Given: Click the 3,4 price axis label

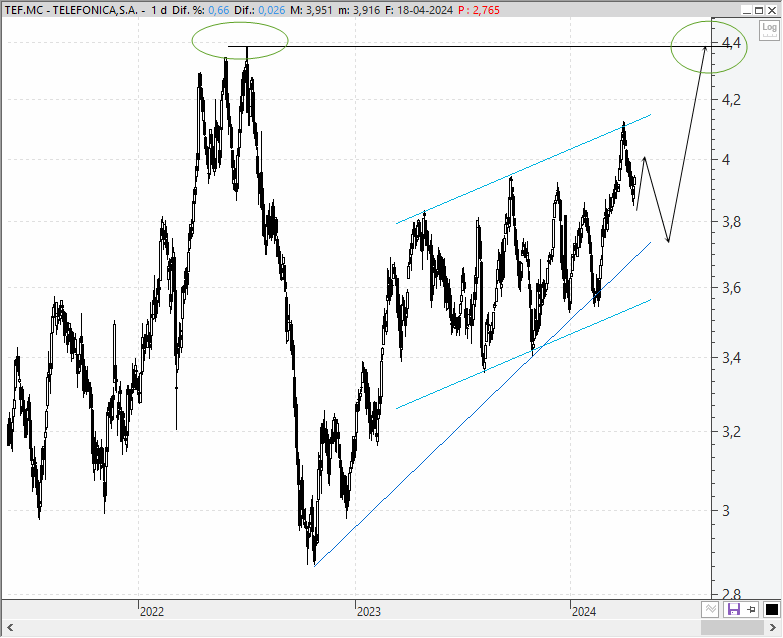Looking at the screenshot, I should click(x=731, y=358).
